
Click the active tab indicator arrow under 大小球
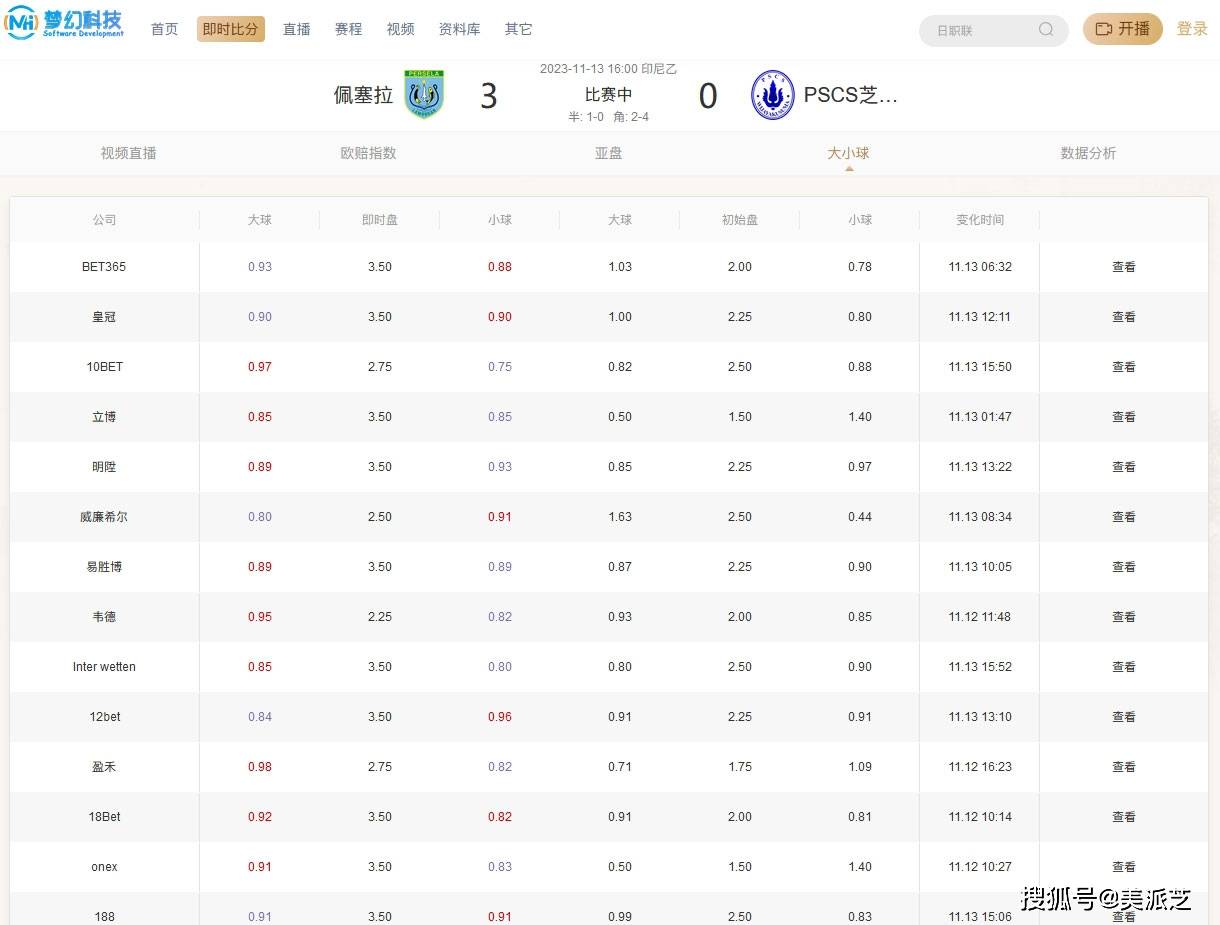(x=848, y=168)
